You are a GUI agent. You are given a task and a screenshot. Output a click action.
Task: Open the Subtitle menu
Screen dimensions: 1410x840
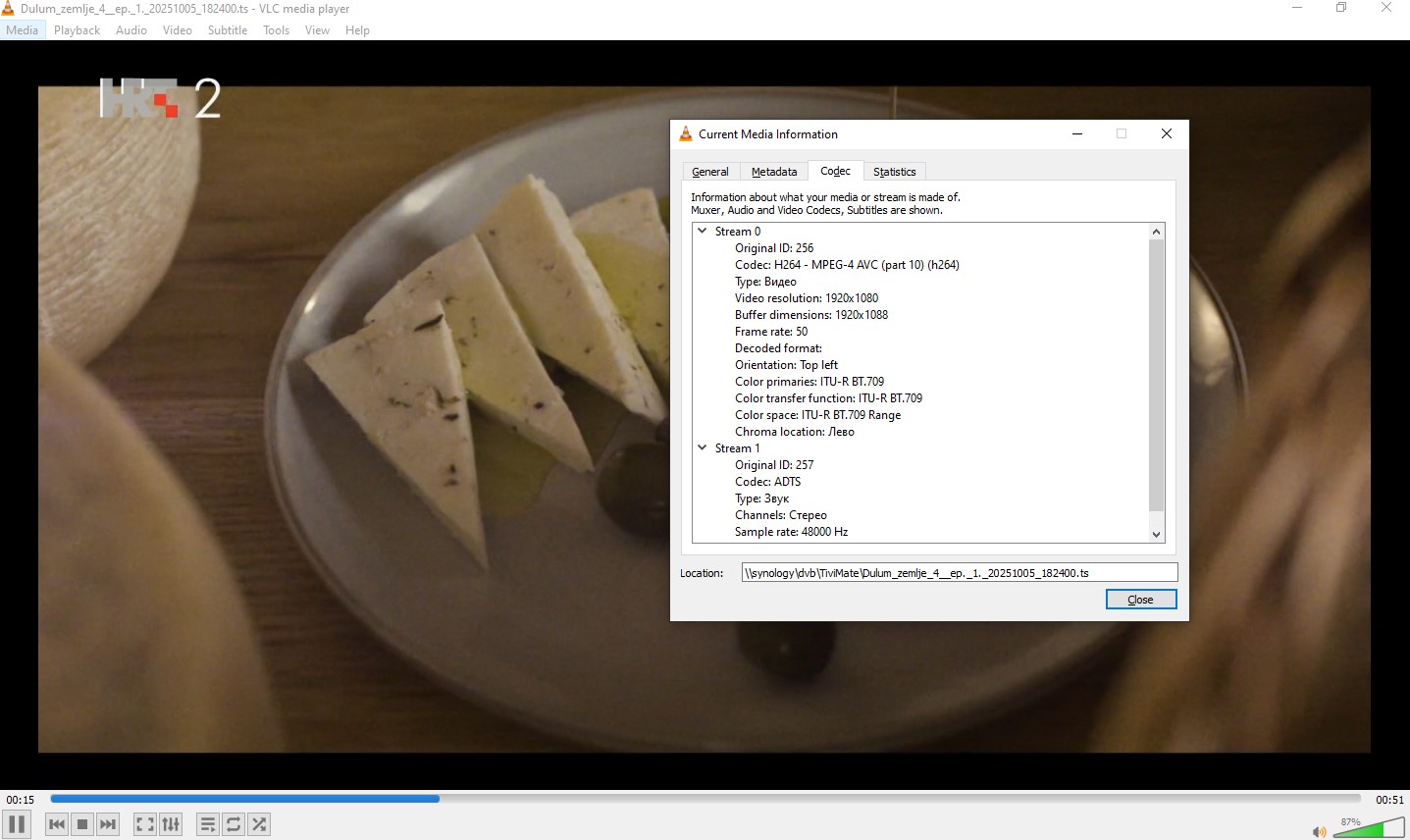[228, 30]
